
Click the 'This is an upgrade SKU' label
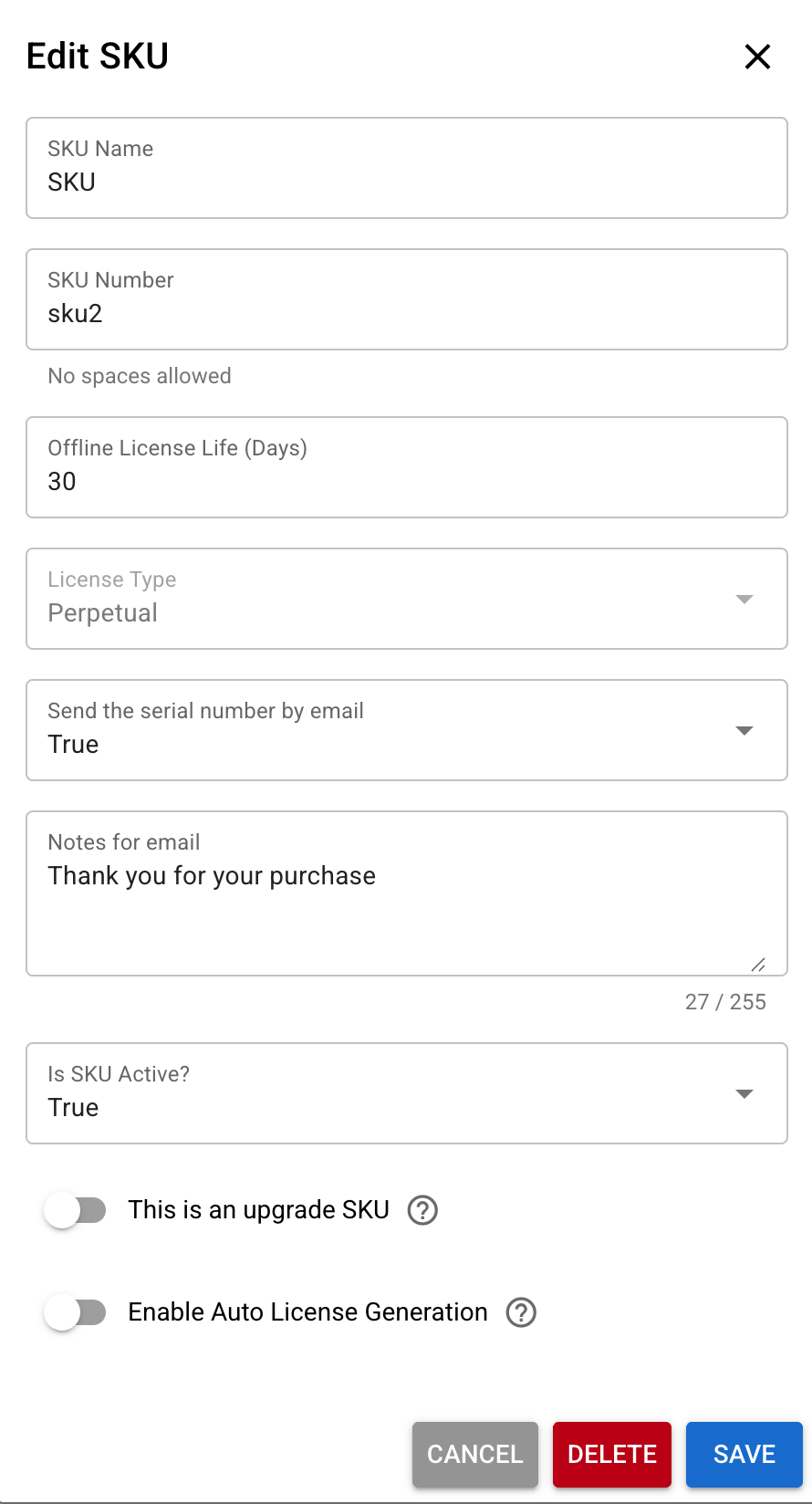[258, 1210]
